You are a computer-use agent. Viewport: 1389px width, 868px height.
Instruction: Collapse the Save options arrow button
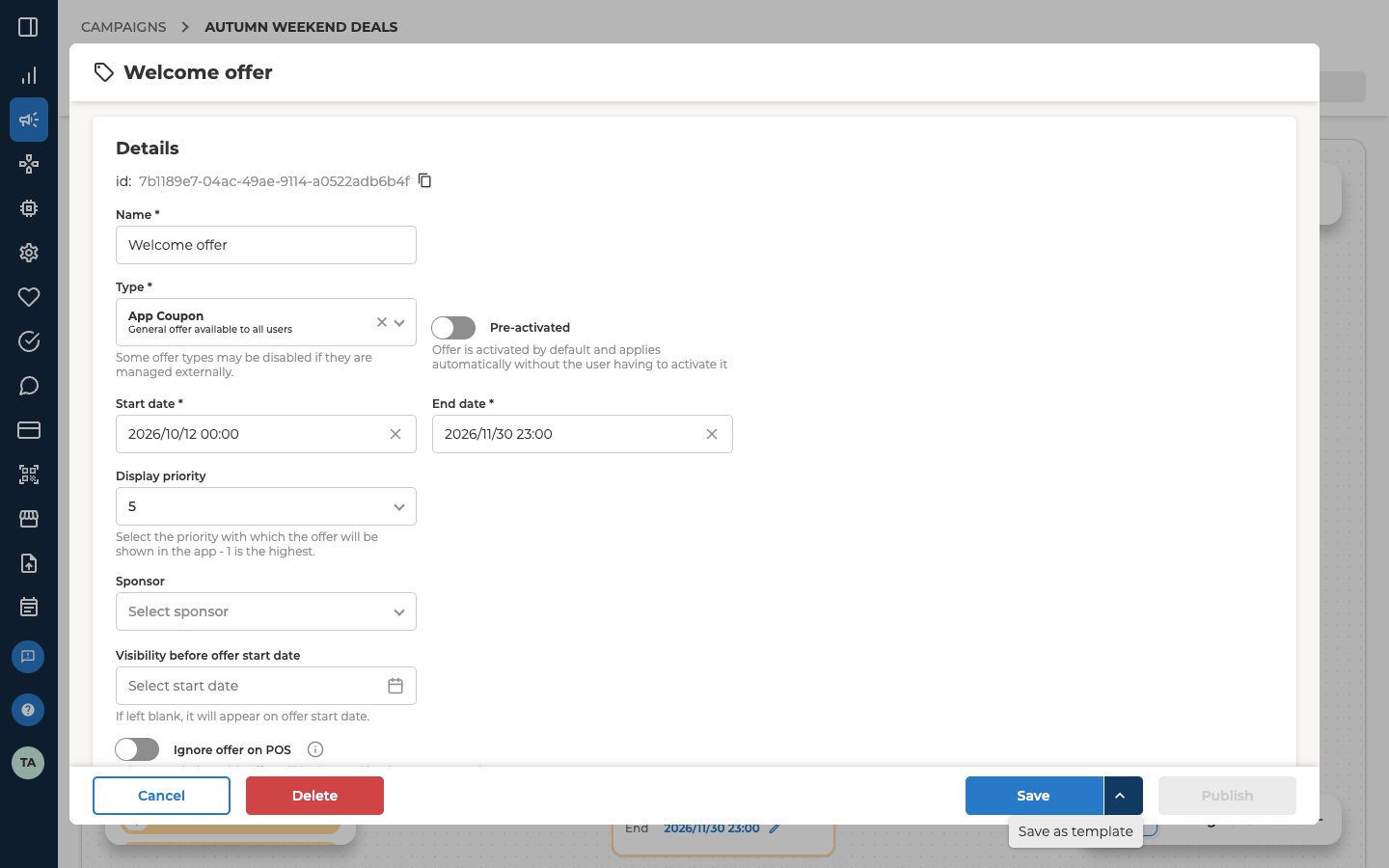1124,796
